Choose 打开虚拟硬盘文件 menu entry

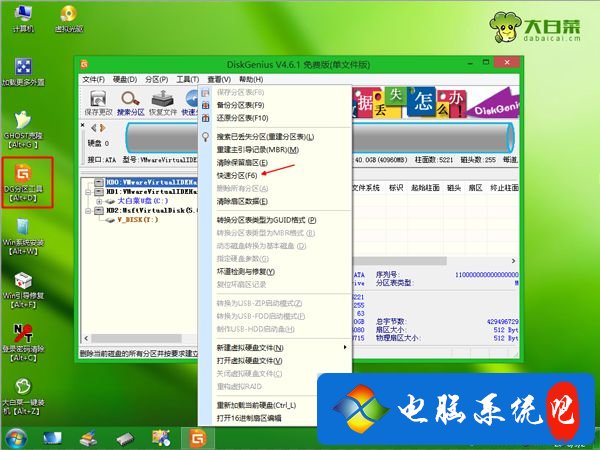coord(249,361)
